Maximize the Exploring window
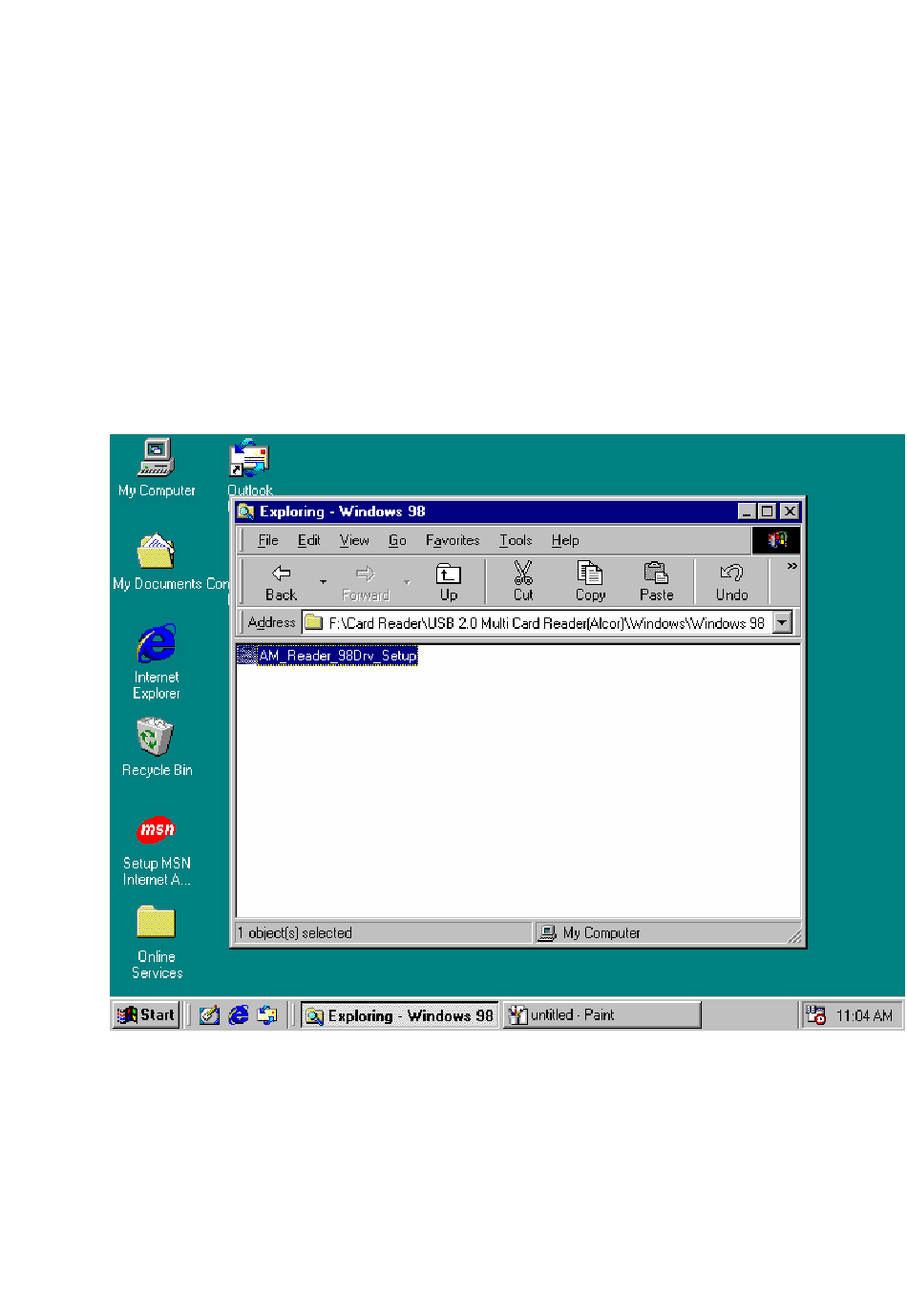The image size is (907, 1316). [x=766, y=512]
